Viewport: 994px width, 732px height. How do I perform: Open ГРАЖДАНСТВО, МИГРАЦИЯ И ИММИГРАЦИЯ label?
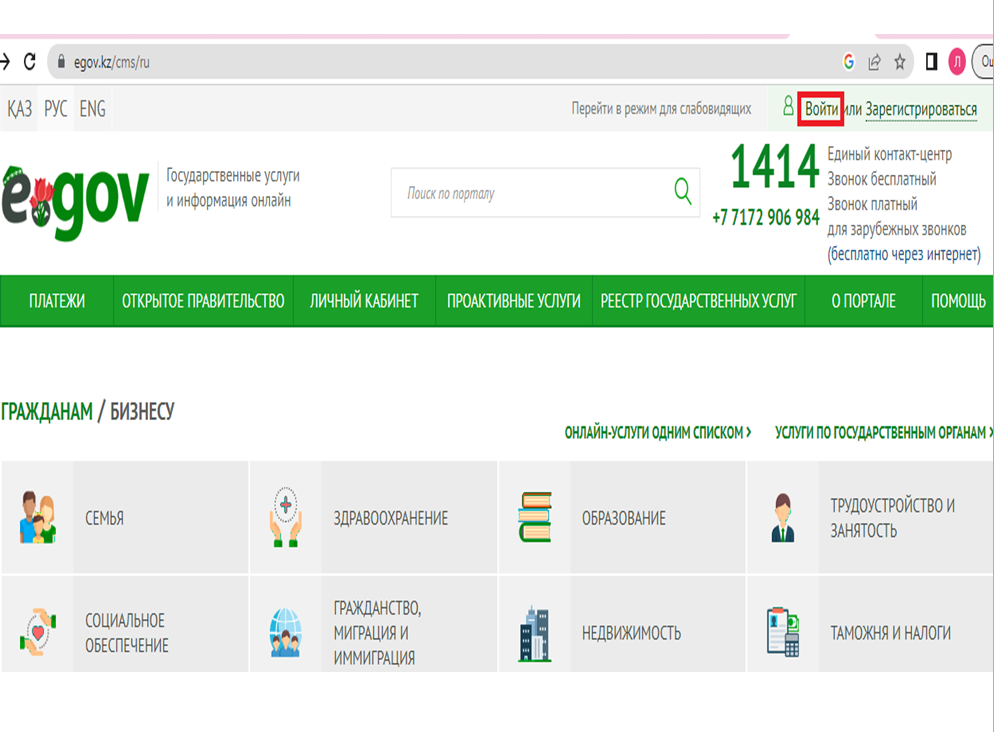click(x=377, y=632)
